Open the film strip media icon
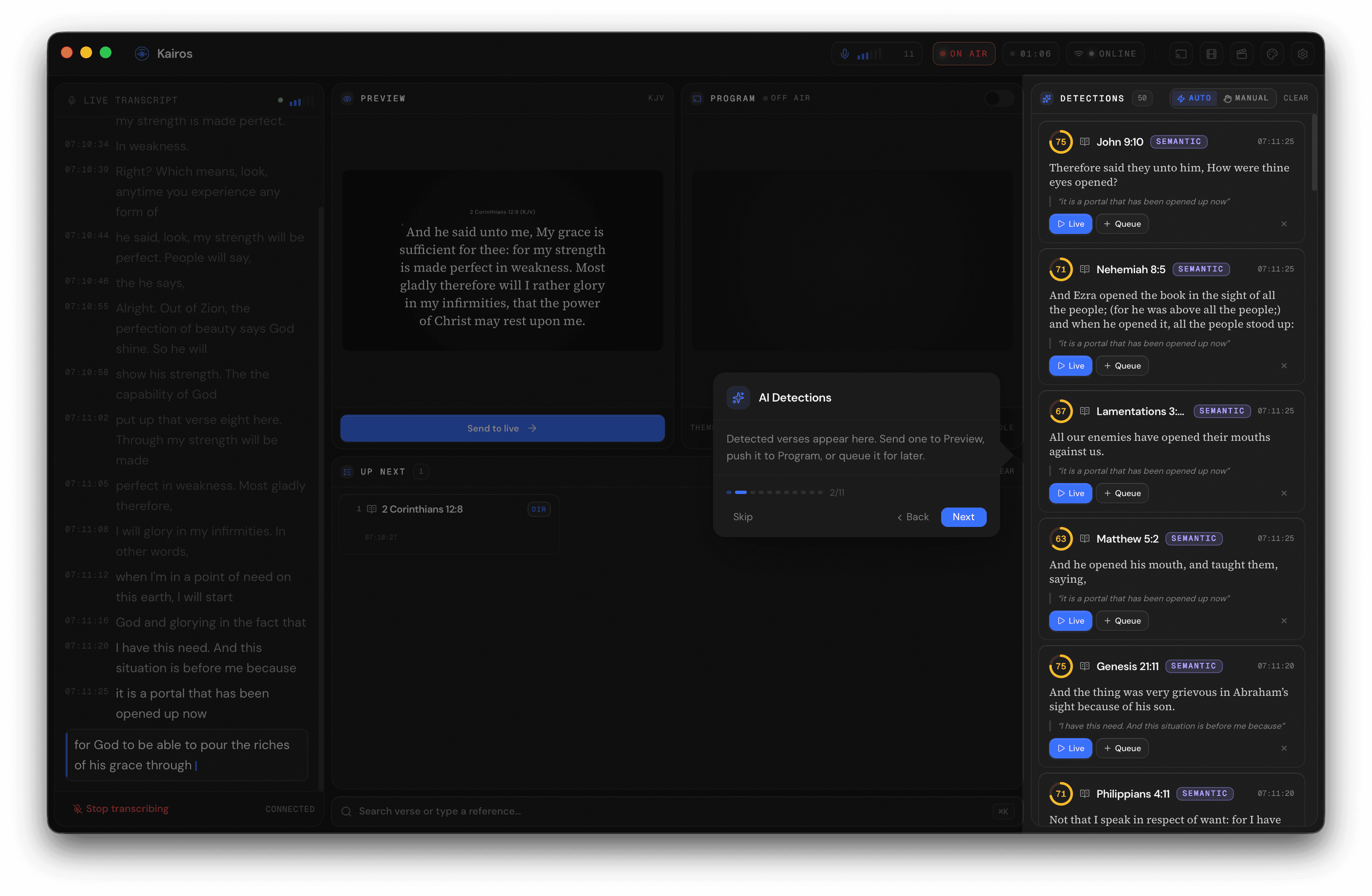Viewport: 1372px width, 896px height. (1211, 54)
